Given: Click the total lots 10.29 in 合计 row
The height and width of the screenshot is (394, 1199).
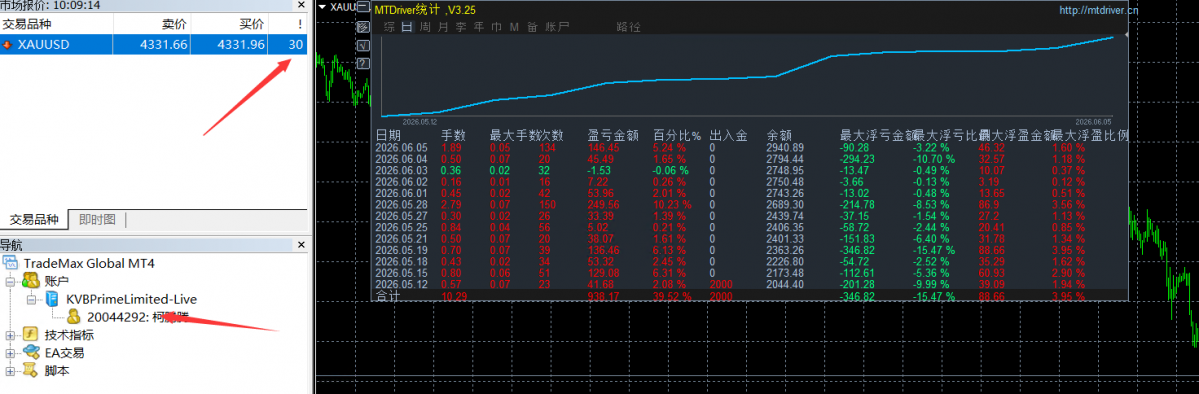Looking at the screenshot, I should click(x=454, y=295).
